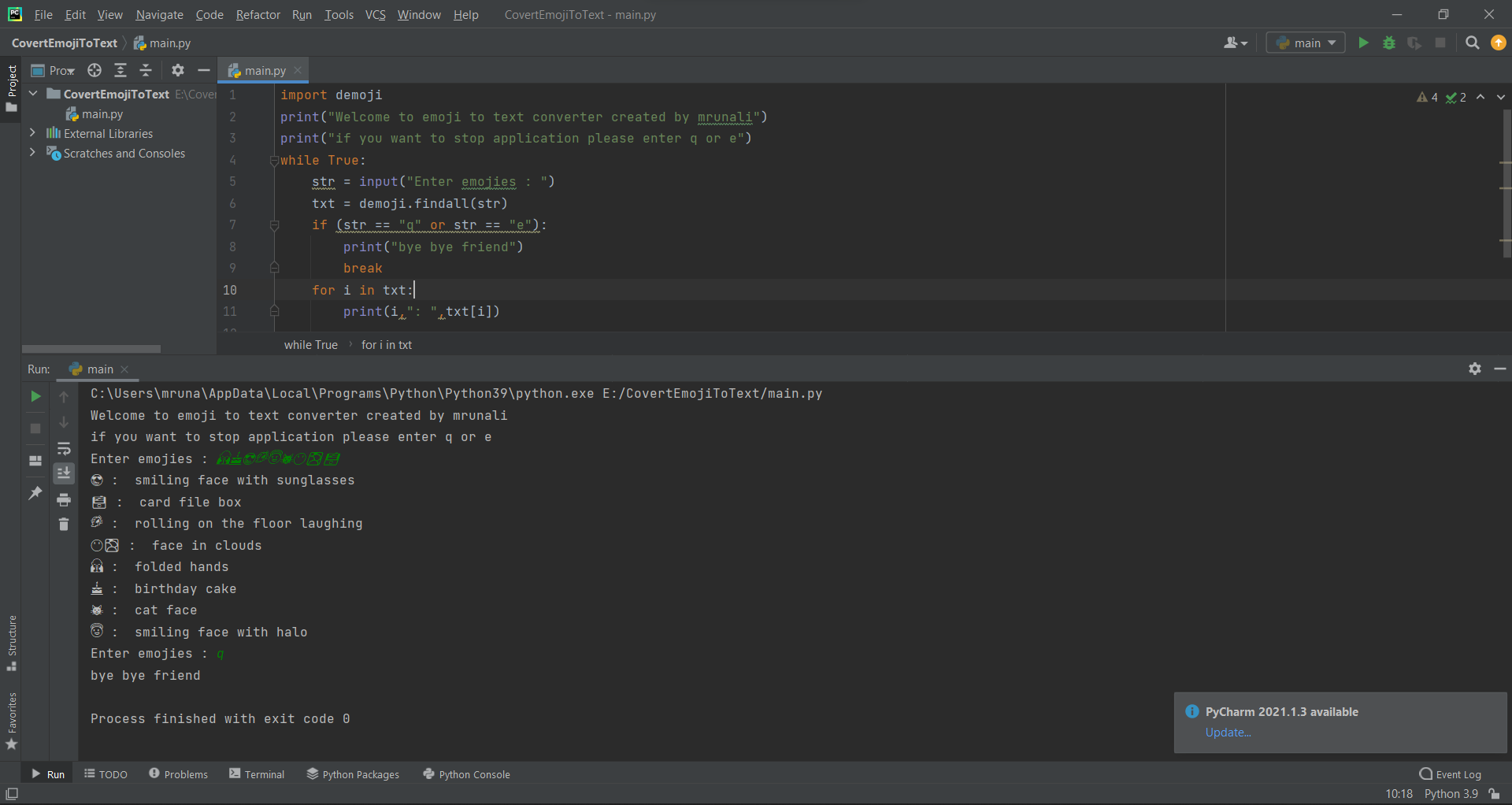Toggle the read-only lock icon in status bar
Screen dimensions: 1512x805
[1495, 794]
